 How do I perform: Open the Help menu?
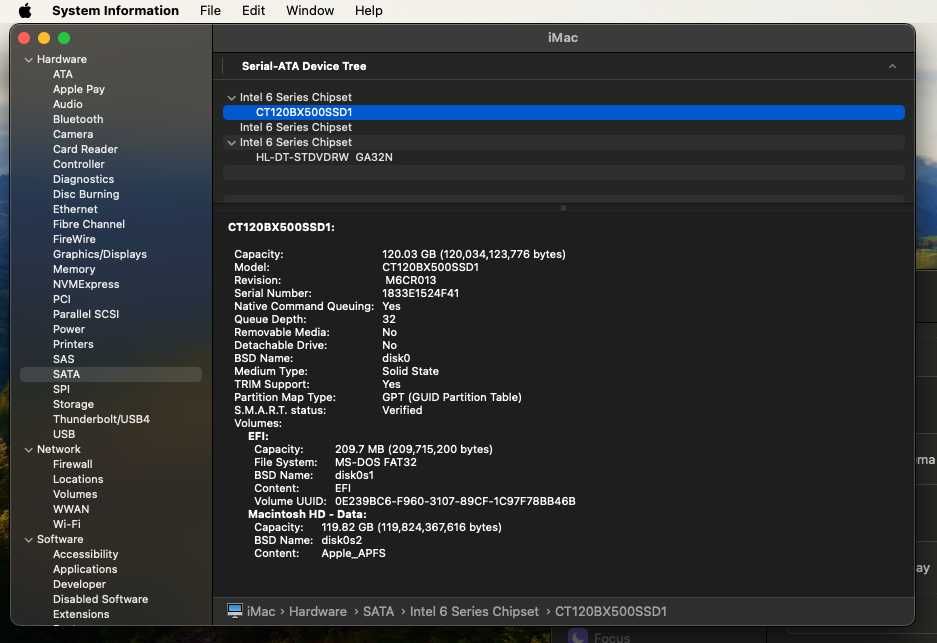pyautogui.click(x=369, y=11)
